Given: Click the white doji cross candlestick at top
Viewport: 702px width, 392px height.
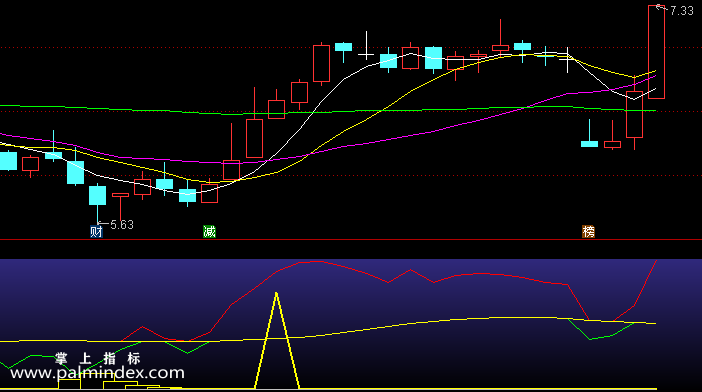Looking at the screenshot, I should click(366, 46).
